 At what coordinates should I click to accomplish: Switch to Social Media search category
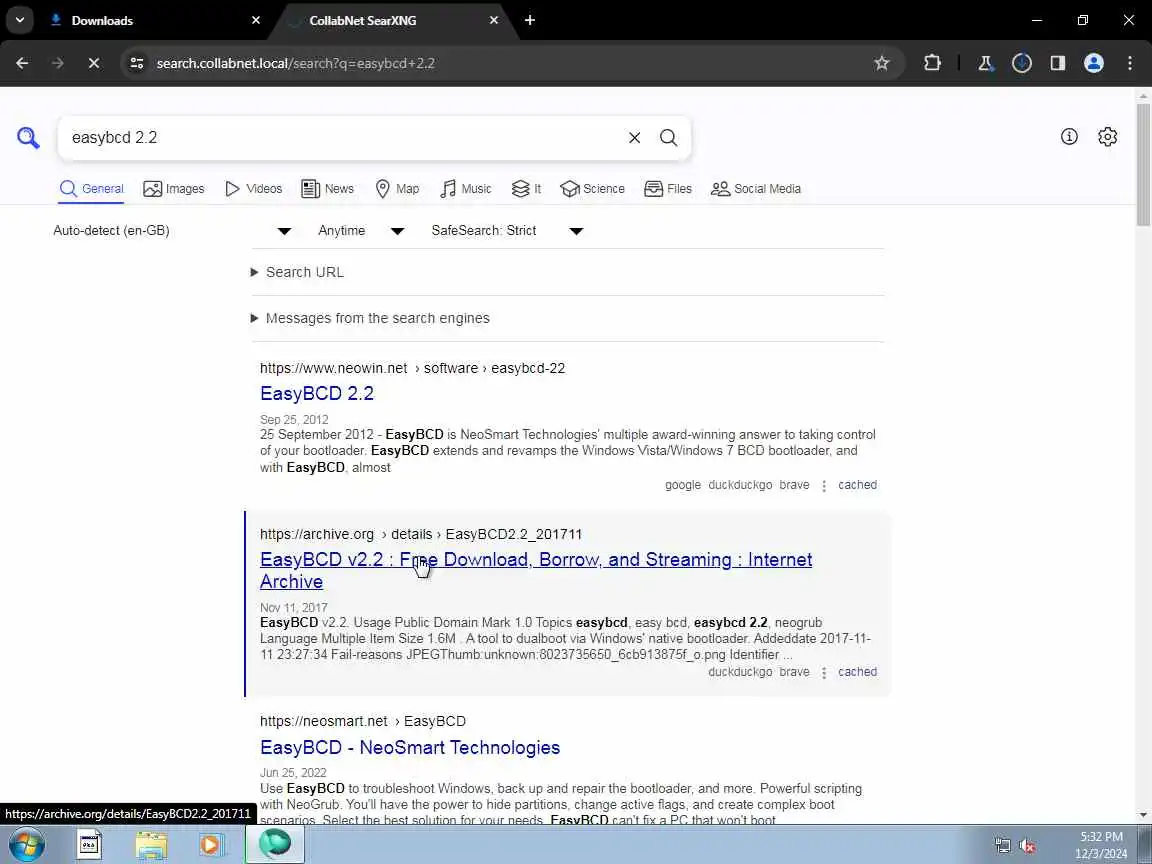point(755,189)
